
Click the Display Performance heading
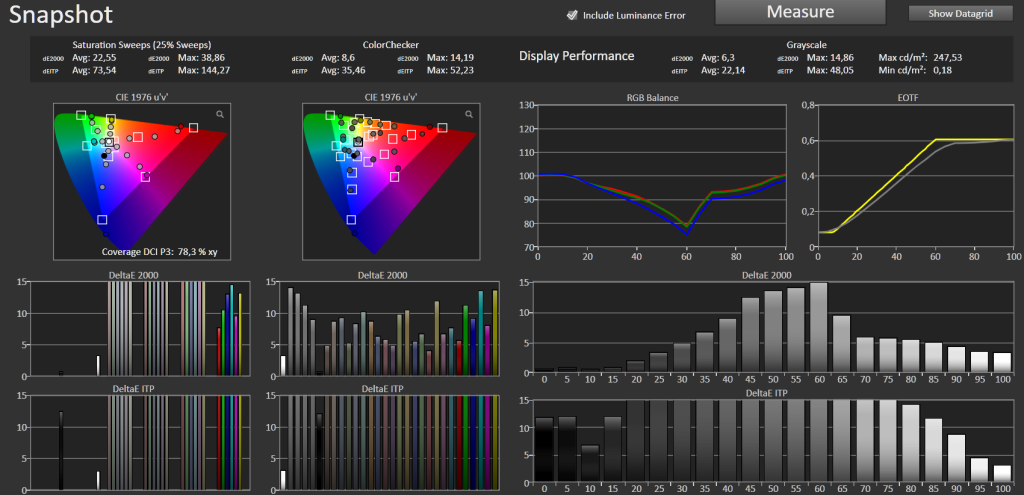coord(577,56)
